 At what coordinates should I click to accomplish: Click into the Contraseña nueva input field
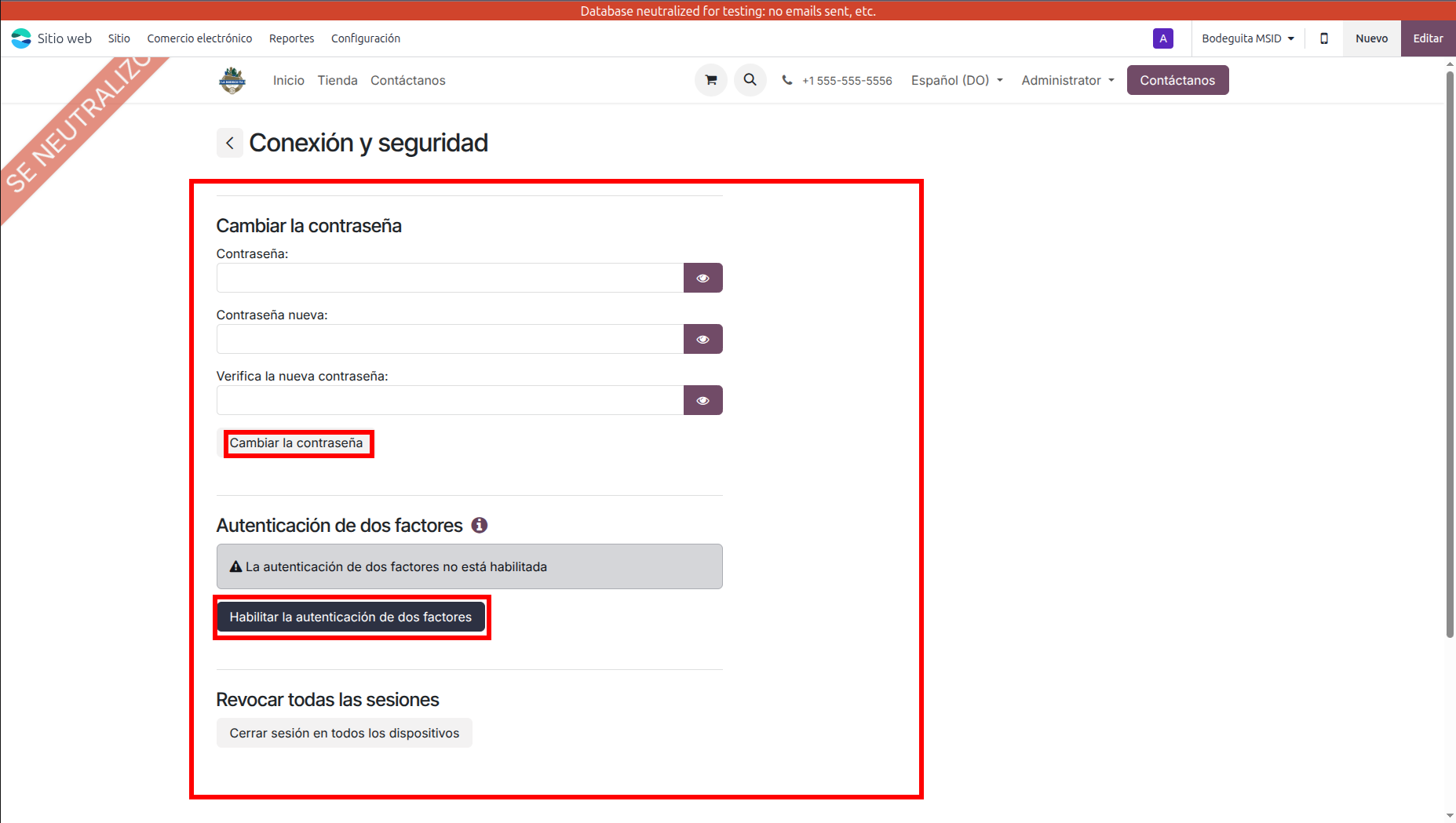tap(450, 339)
